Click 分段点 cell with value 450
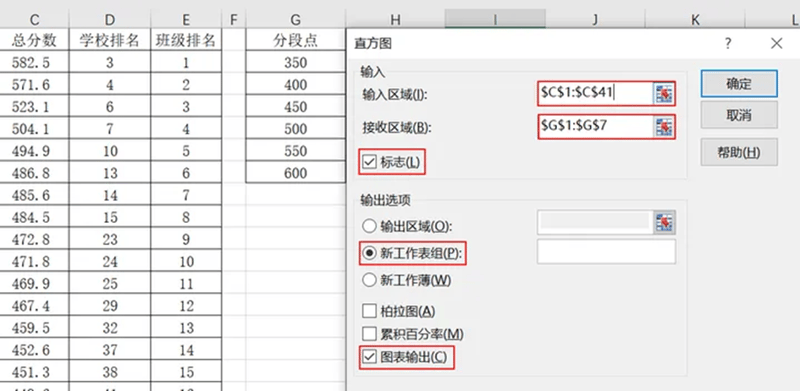The image size is (800, 391). (295, 106)
